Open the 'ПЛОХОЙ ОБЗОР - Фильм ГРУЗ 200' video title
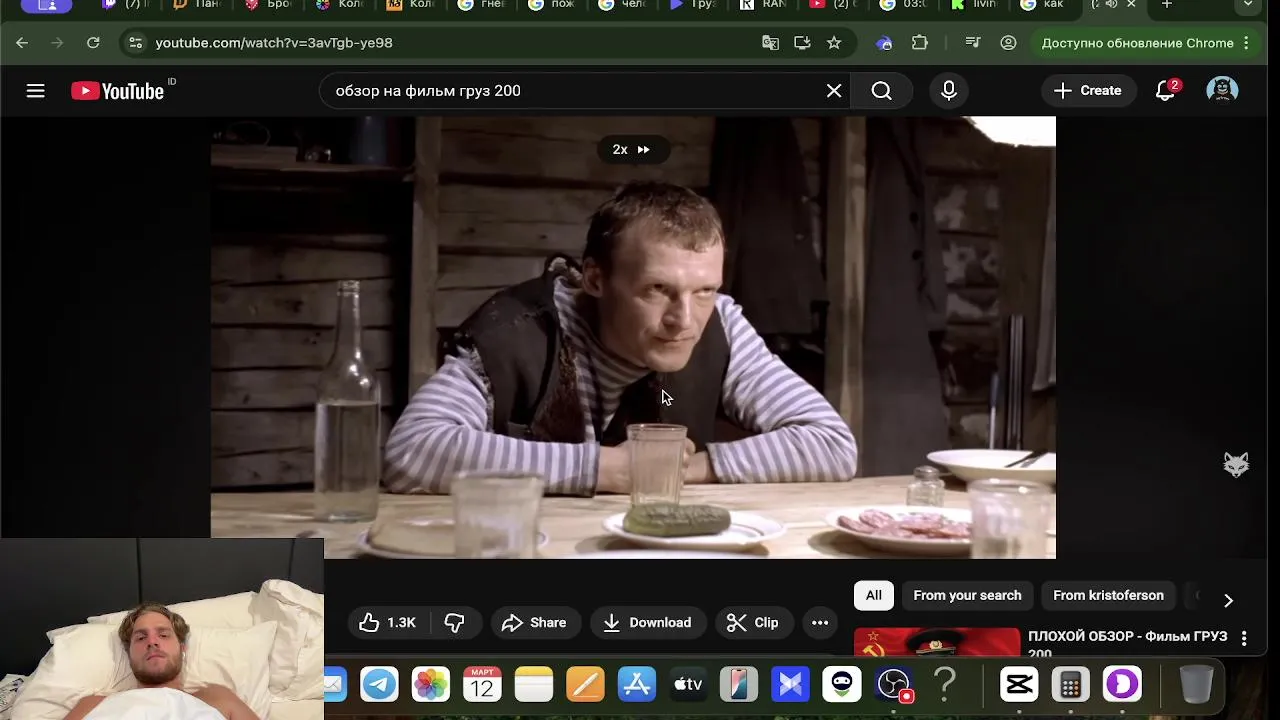The image size is (1280, 720). coord(1127,644)
